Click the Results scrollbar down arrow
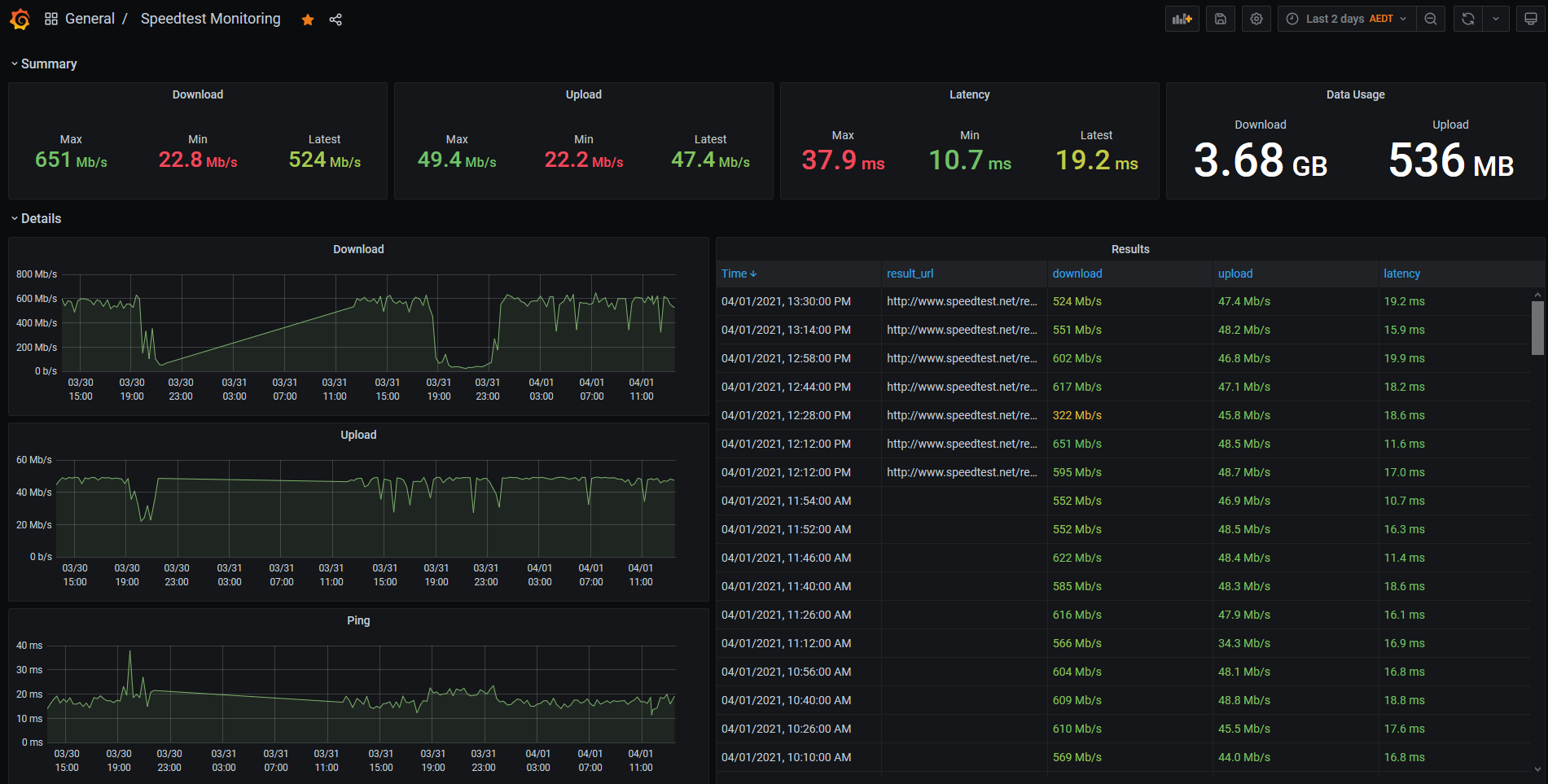Screen dimensions: 1548x784 (1537, 769)
